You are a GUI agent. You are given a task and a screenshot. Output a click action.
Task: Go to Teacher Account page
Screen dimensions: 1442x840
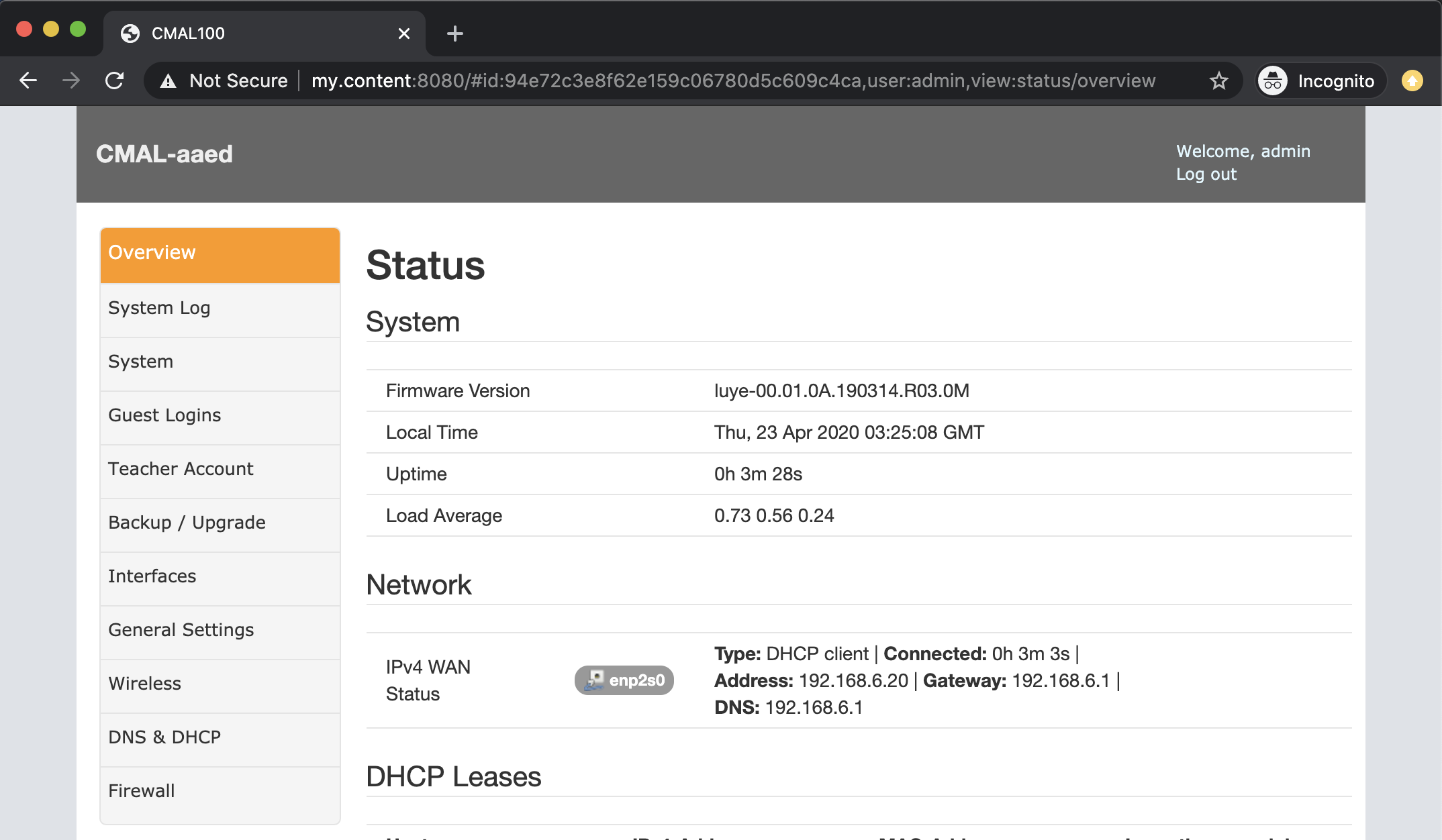(x=181, y=469)
